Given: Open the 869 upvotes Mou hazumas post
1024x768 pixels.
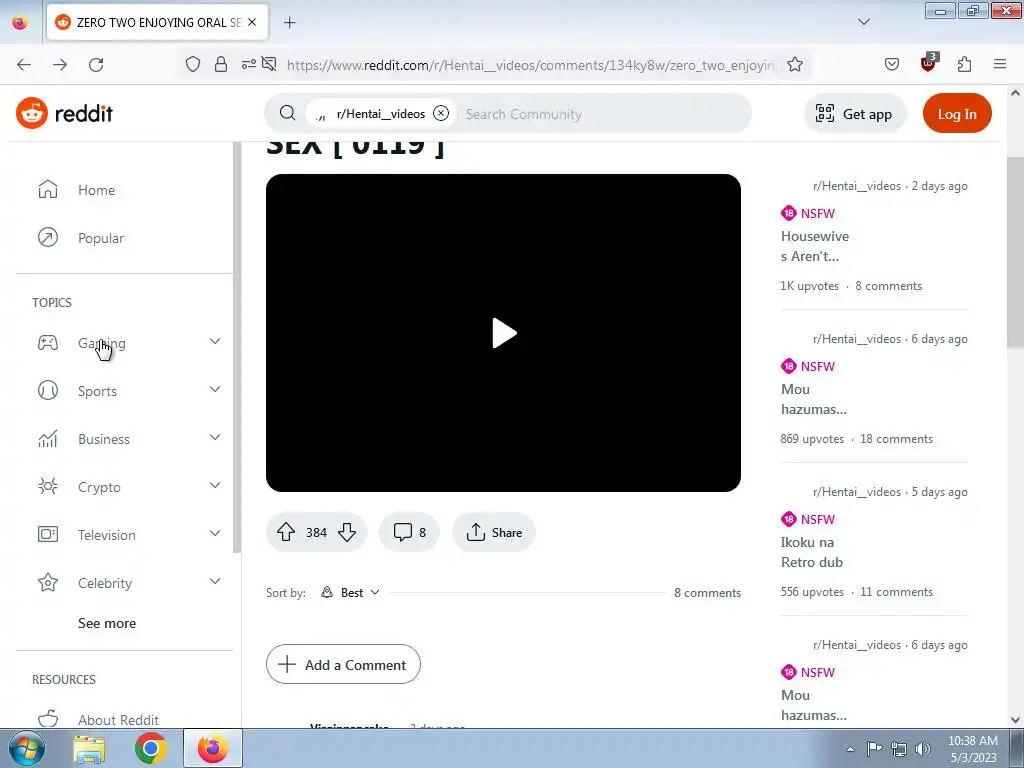Looking at the screenshot, I should tap(814, 399).
